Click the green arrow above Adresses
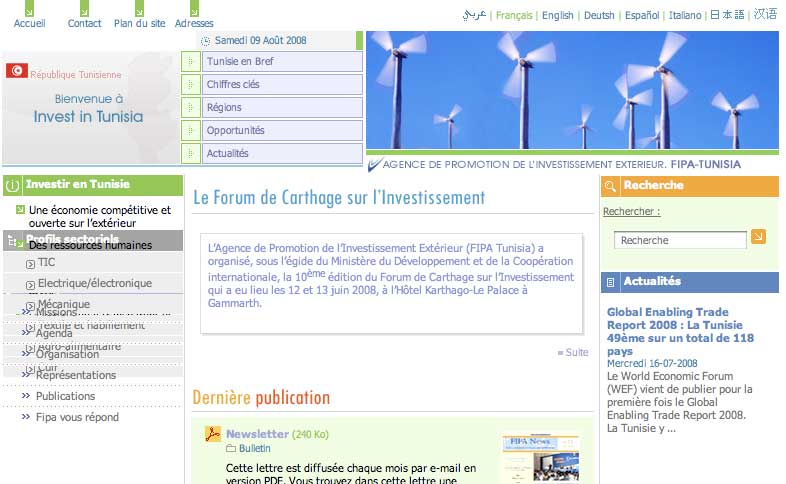786x484 pixels. 194,9
